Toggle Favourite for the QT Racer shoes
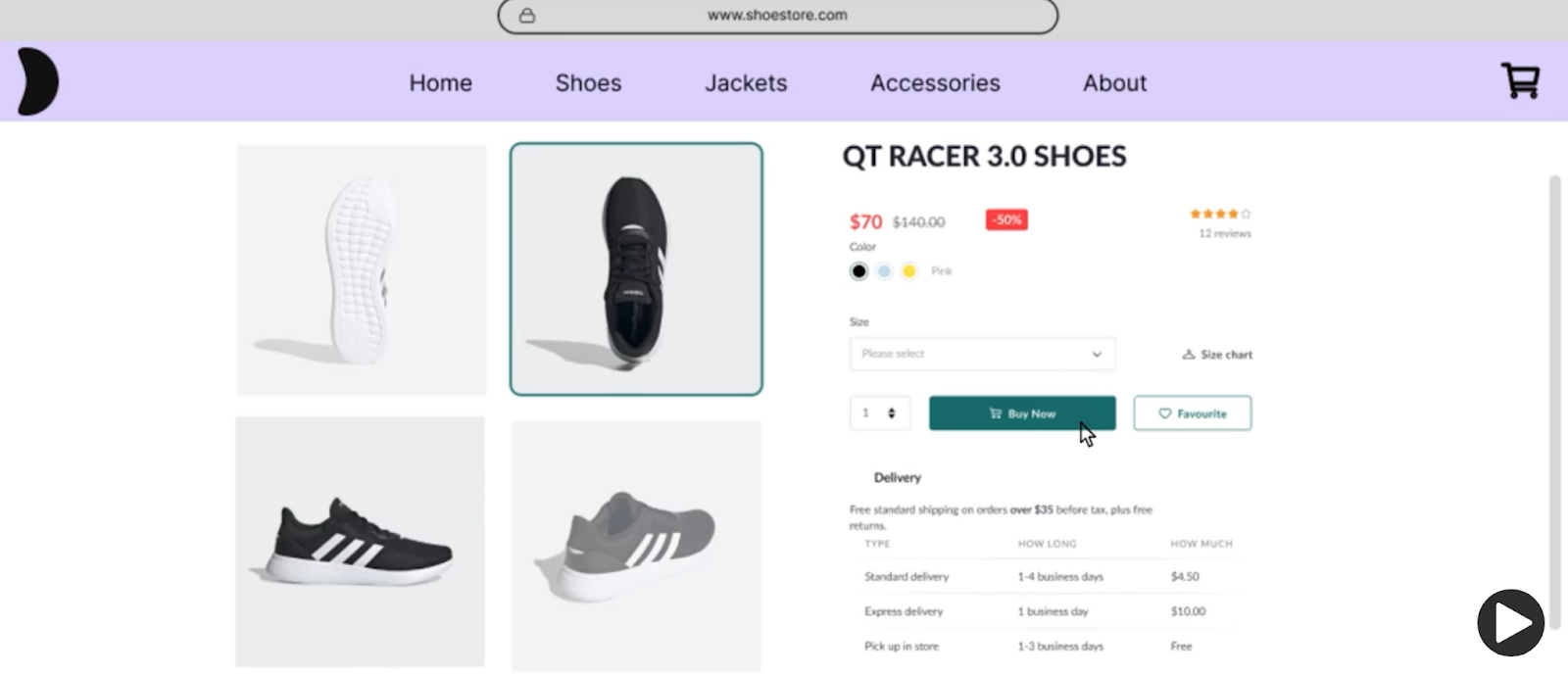1568x676 pixels. pos(1192,412)
